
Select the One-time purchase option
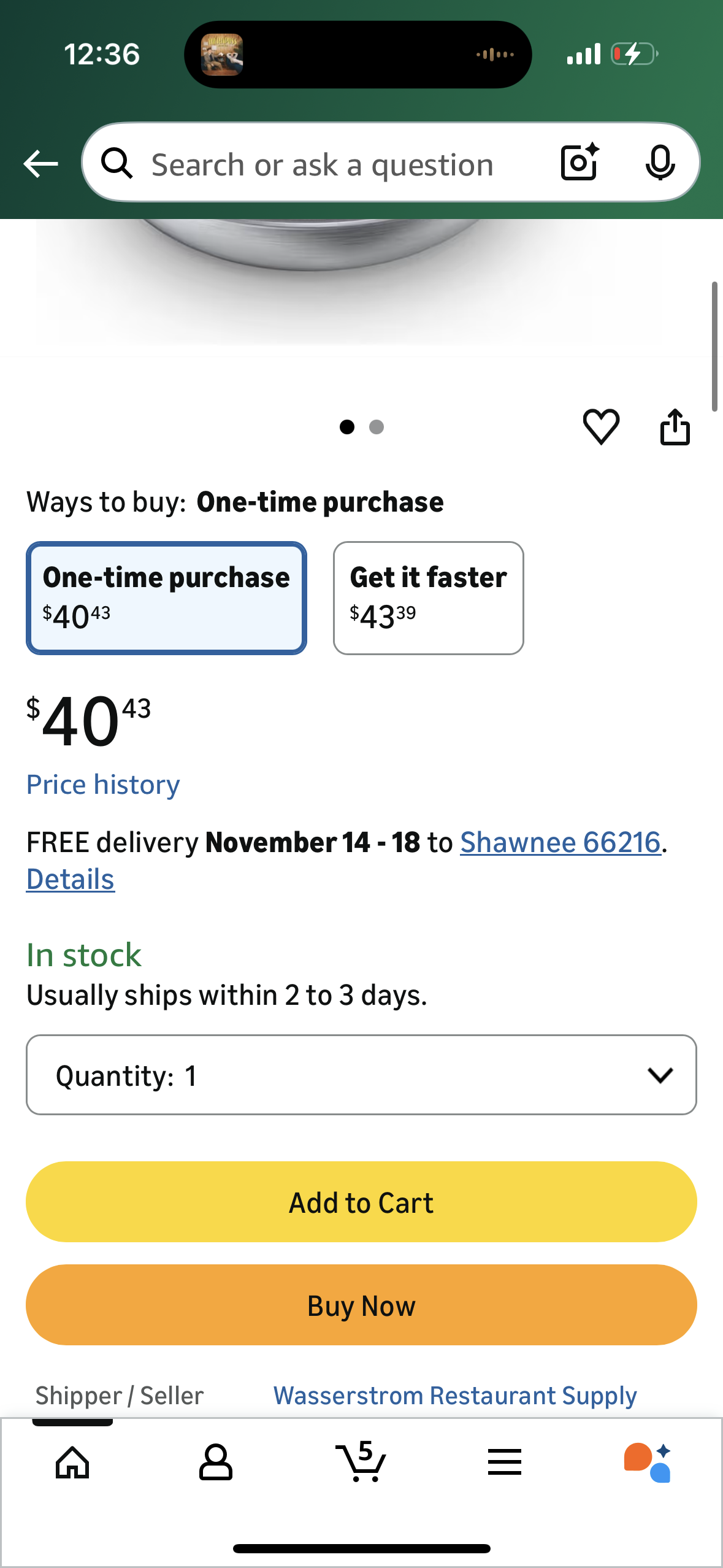(166, 598)
